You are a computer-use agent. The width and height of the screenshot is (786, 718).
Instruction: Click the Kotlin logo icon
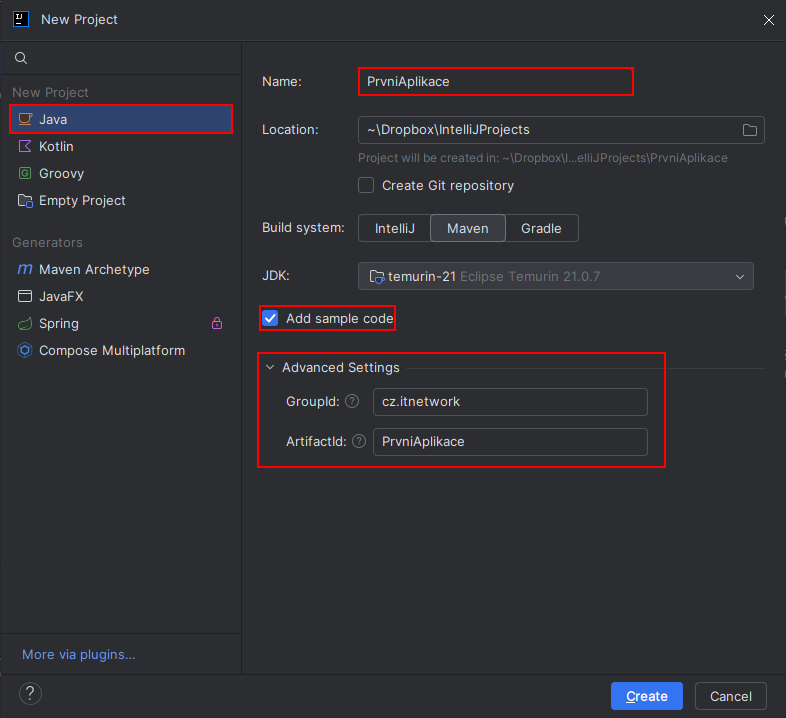coord(25,146)
